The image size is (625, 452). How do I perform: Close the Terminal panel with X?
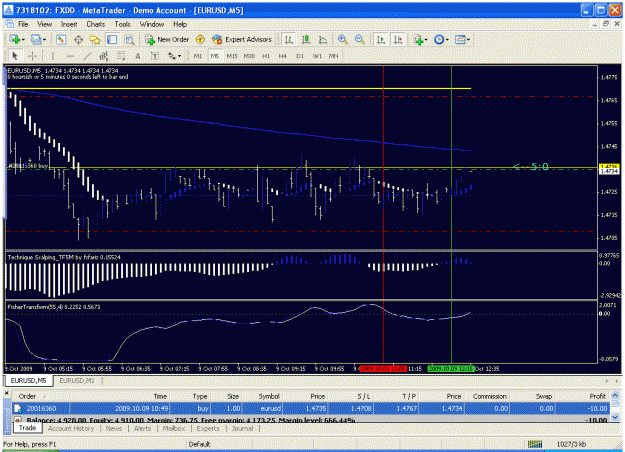click(7, 393)
